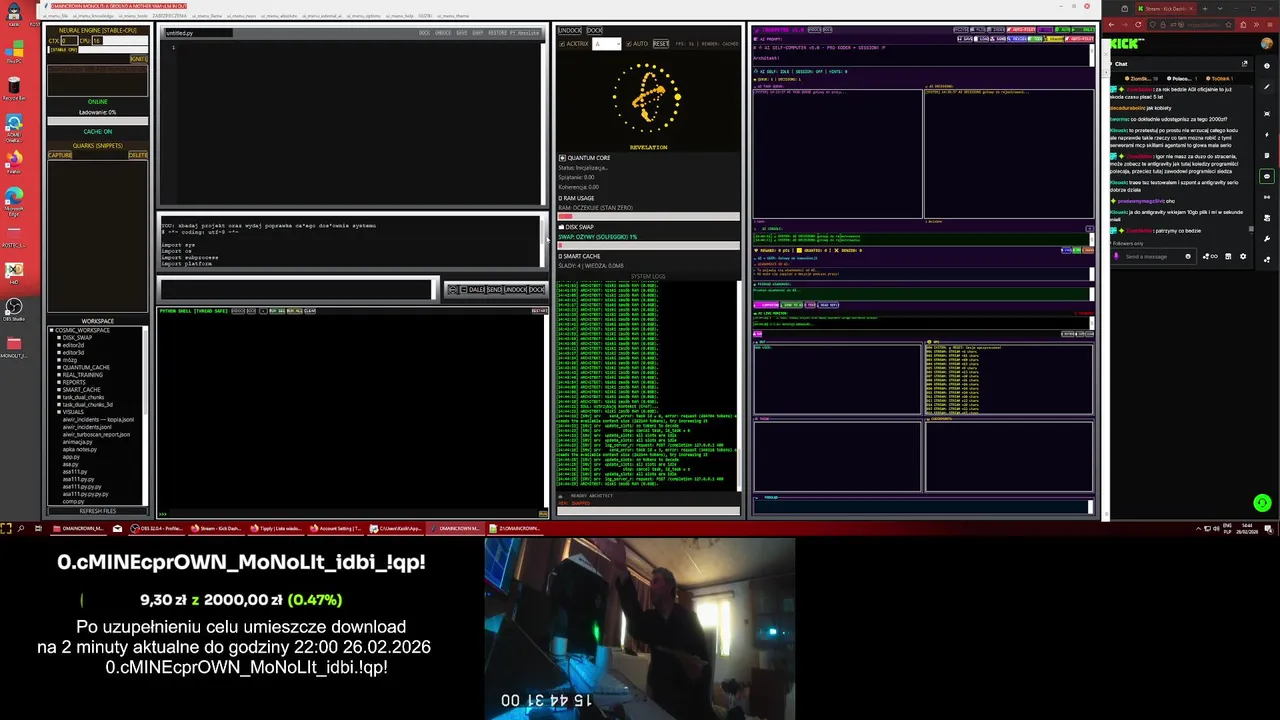
Task: Click CLEAR in the Python shell
Action: point(310,311)
